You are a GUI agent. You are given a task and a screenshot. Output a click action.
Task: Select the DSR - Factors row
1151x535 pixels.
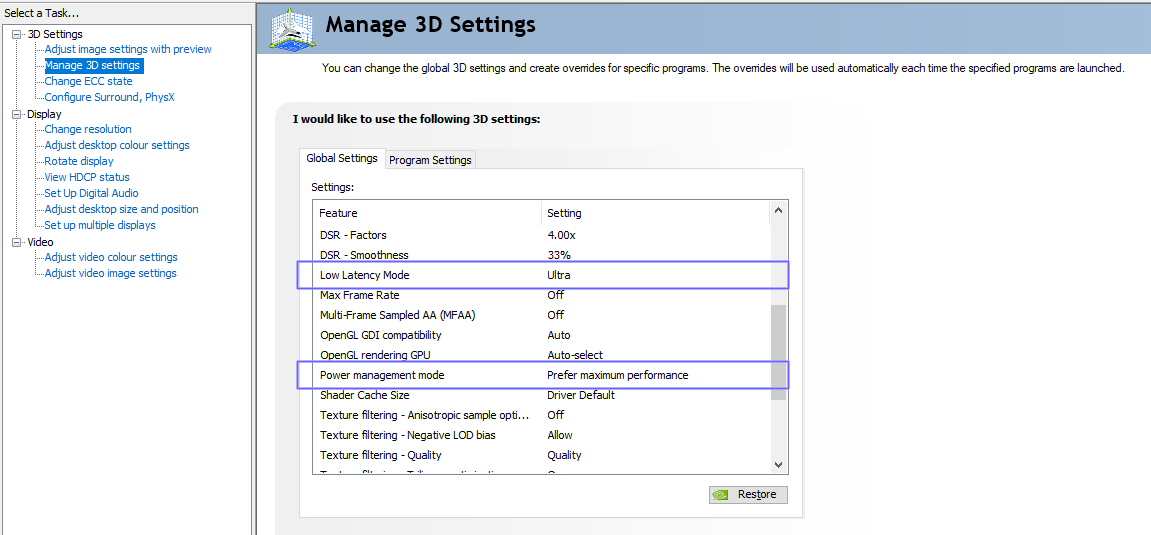(542, 235)
